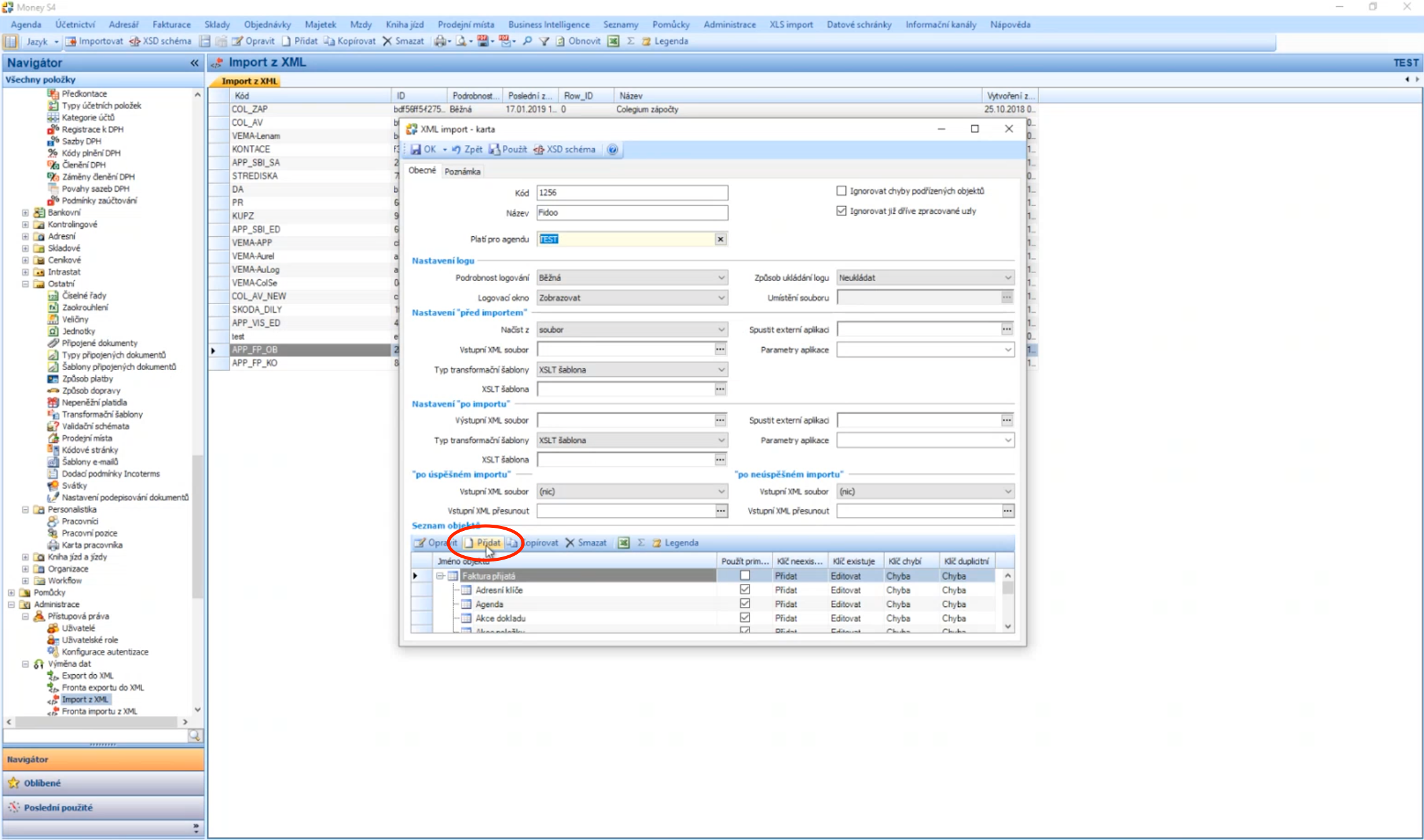Click Excel export icon in Seznam objektů toolbar
Screen dimensions: 1424x840
pyautogui.click(x=623, y=543)
